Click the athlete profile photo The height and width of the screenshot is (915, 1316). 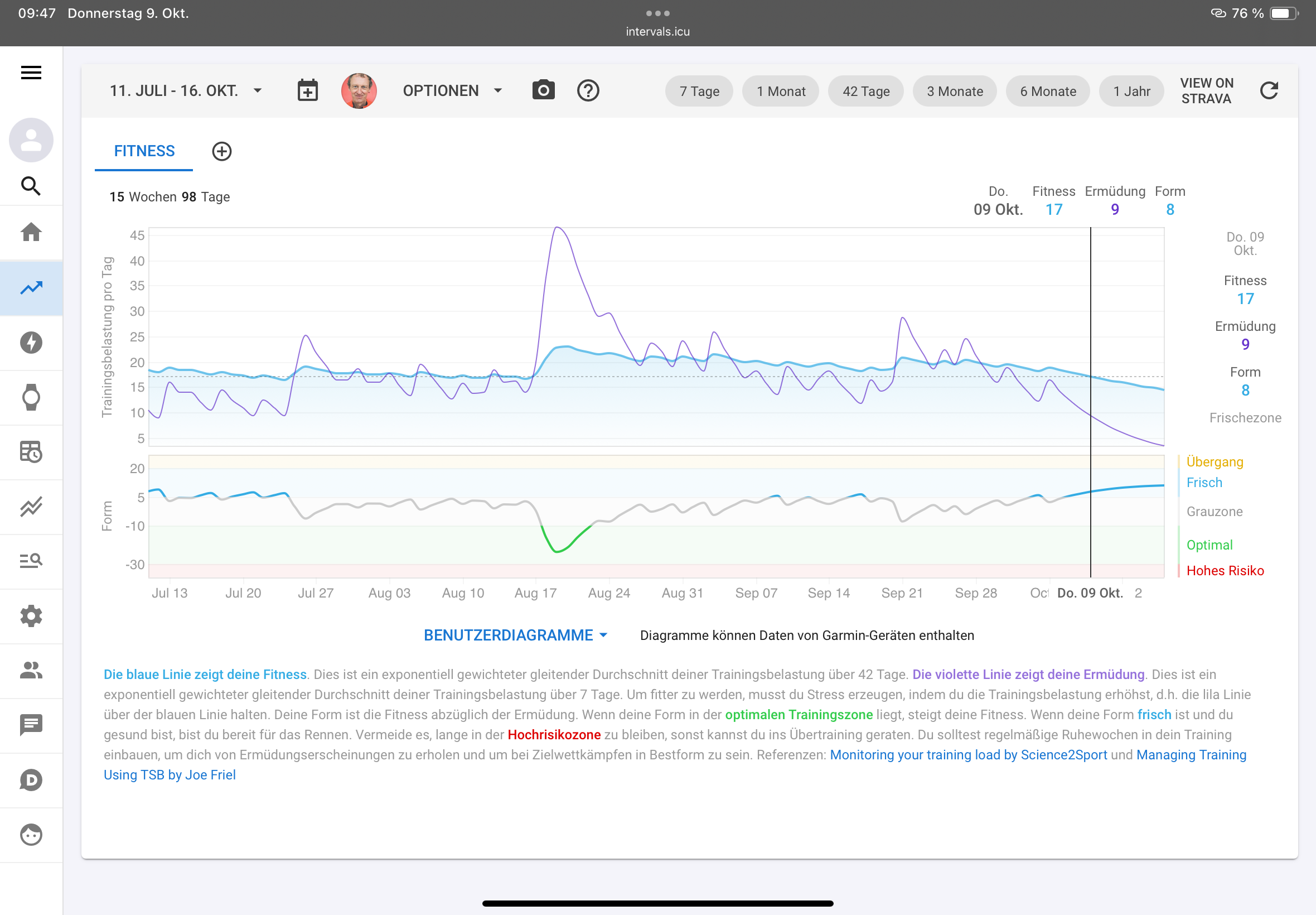click(x=359, y=90)
